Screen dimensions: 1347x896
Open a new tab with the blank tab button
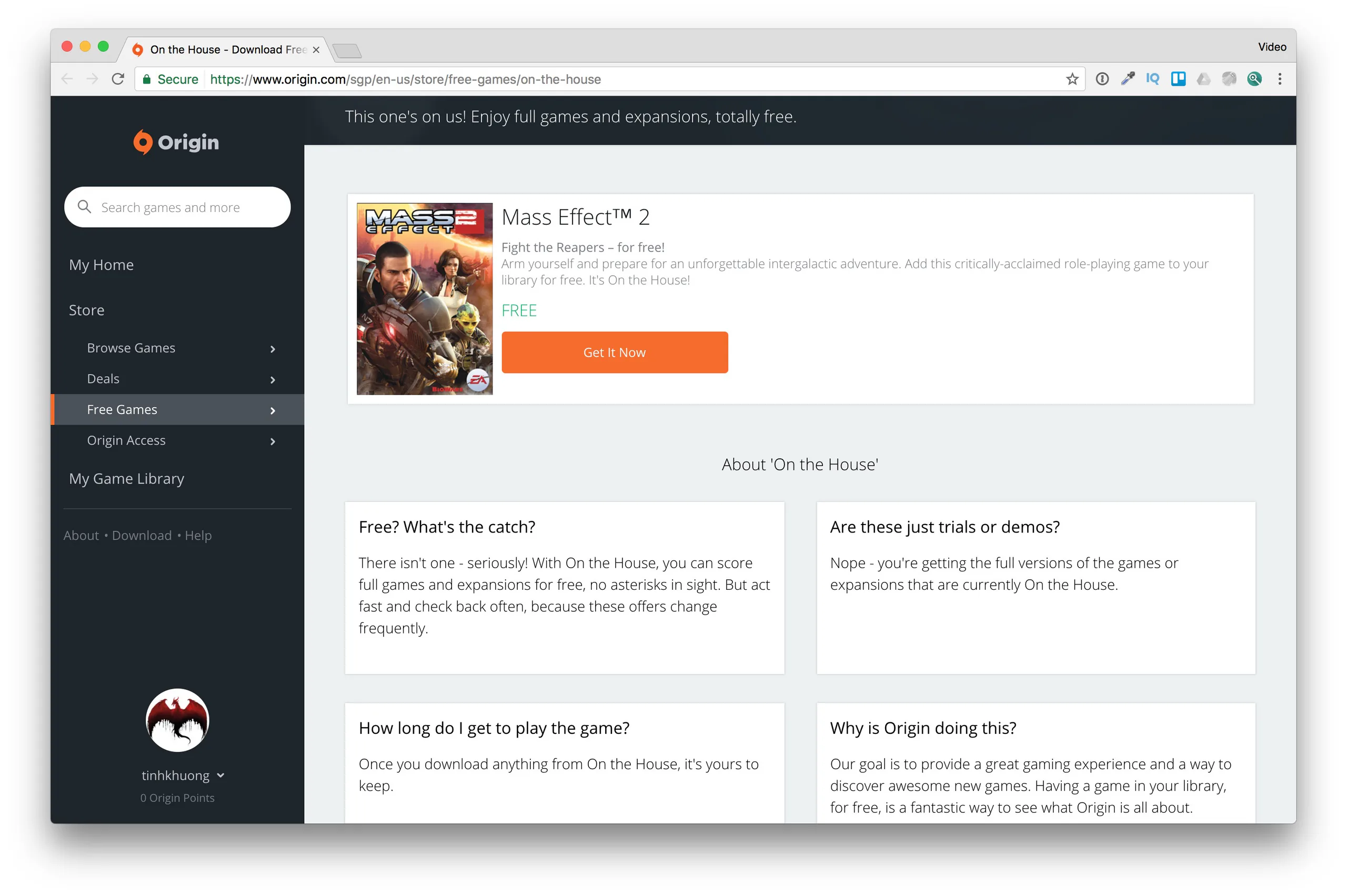(347, 51)
